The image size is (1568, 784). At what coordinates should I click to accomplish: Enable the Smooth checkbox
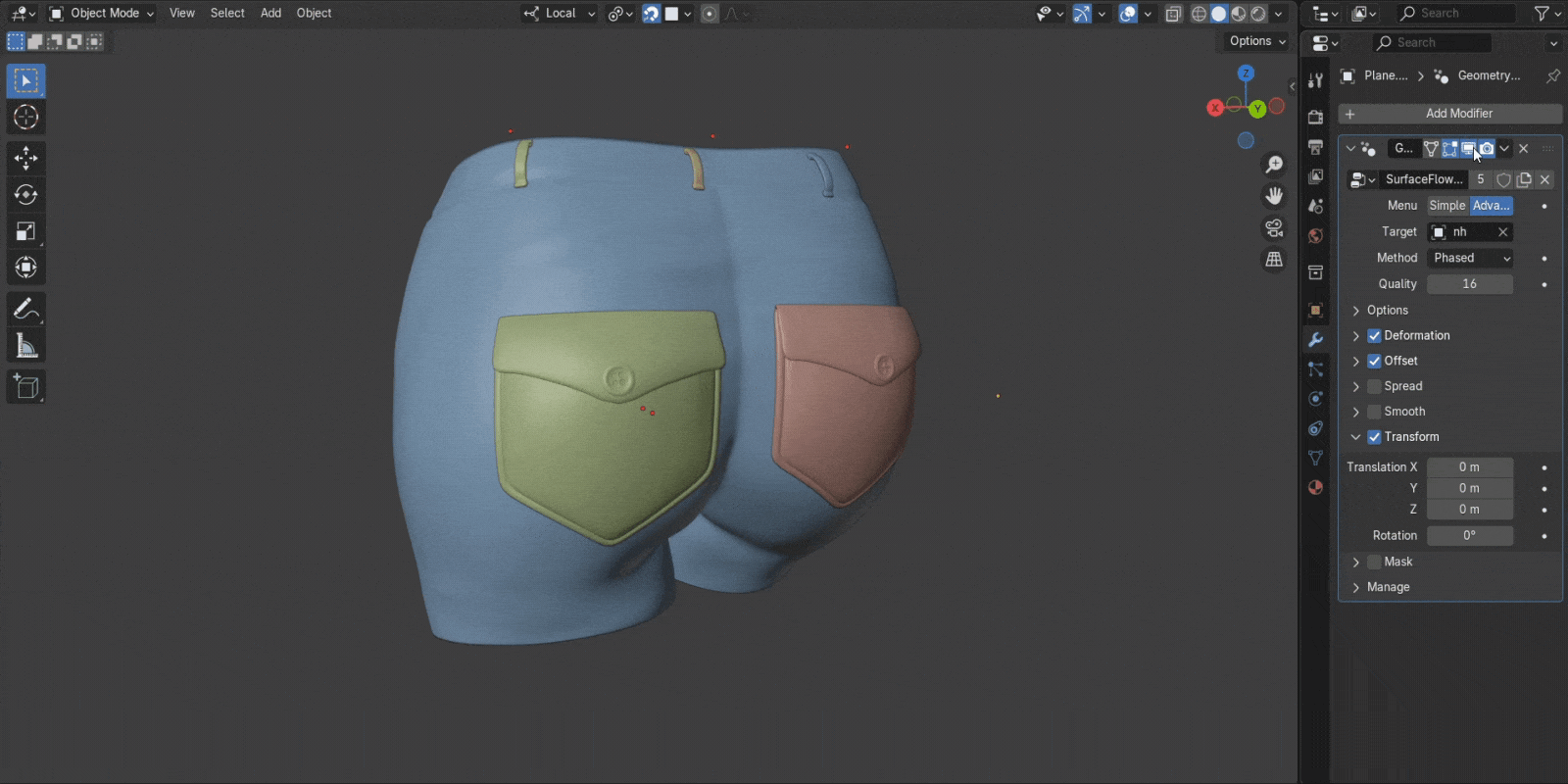pos(1374,412)
